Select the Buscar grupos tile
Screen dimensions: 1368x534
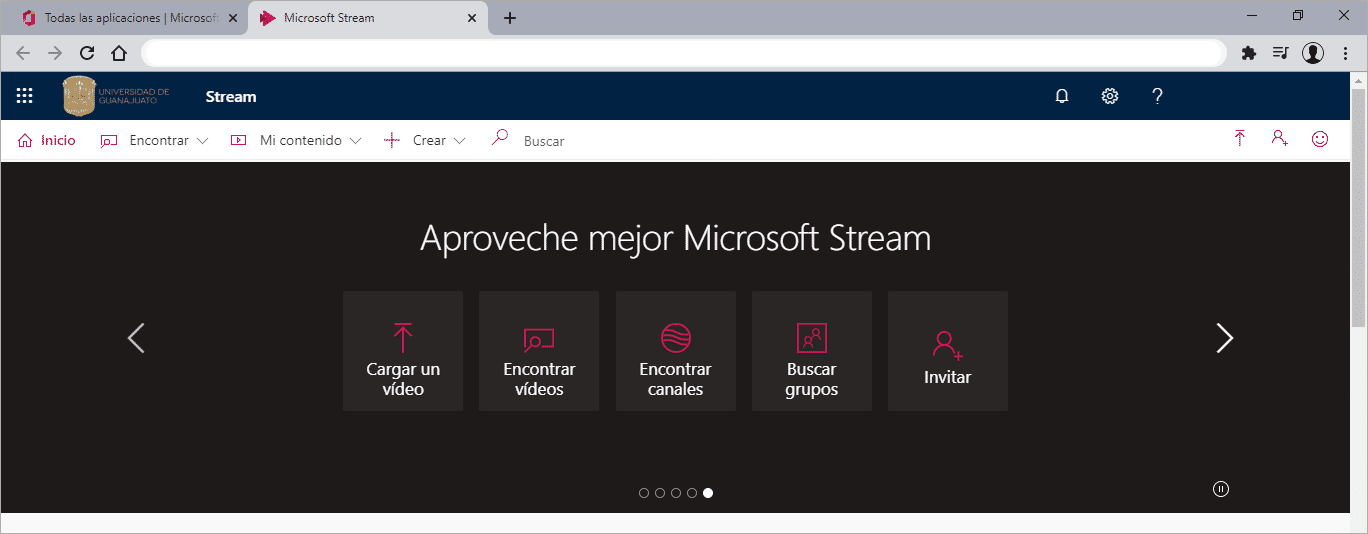click(x=812, y=351)
